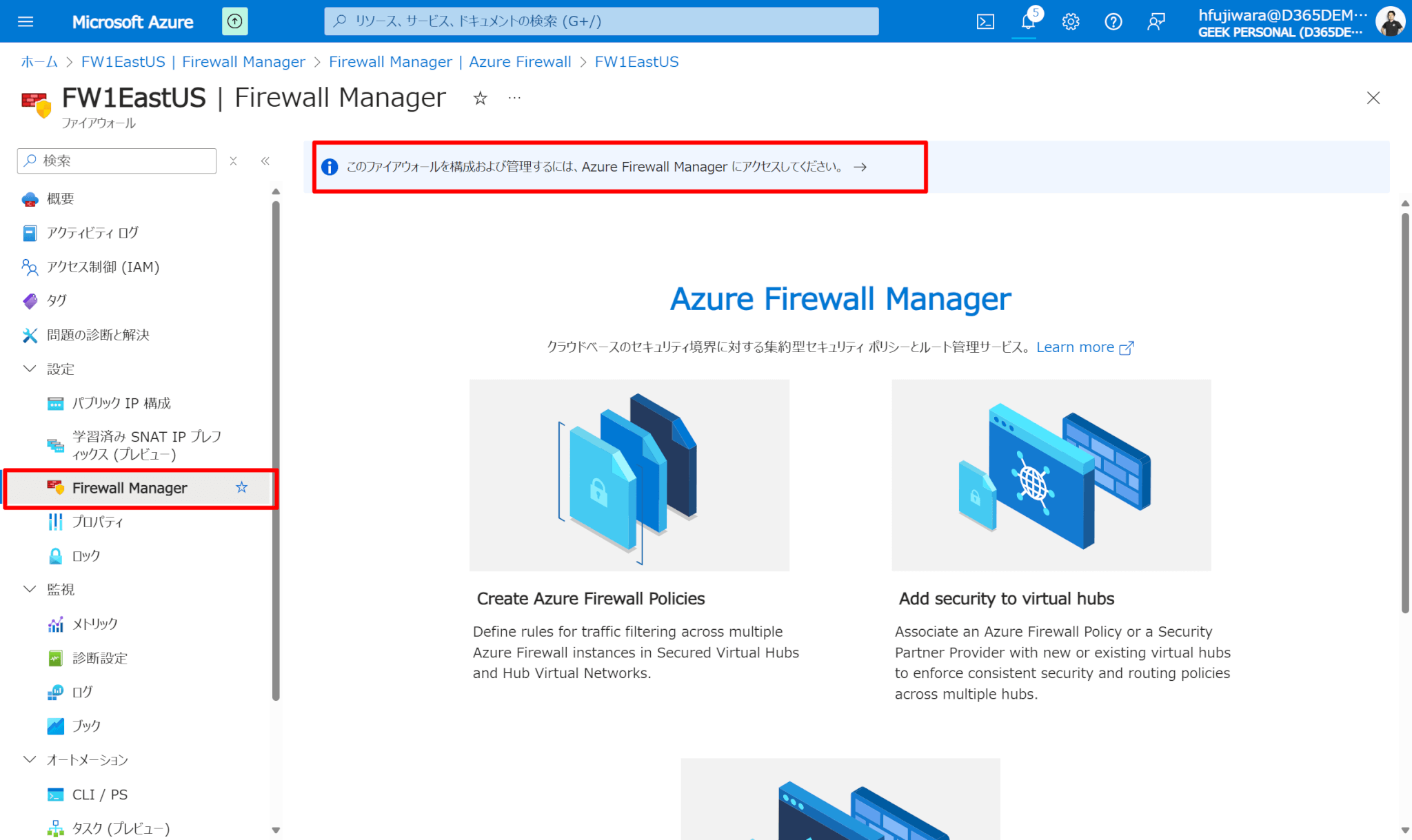This screenshot has height=840, width=1412.
Task: Open the portal settings gear
Action: coord(1071,21)
